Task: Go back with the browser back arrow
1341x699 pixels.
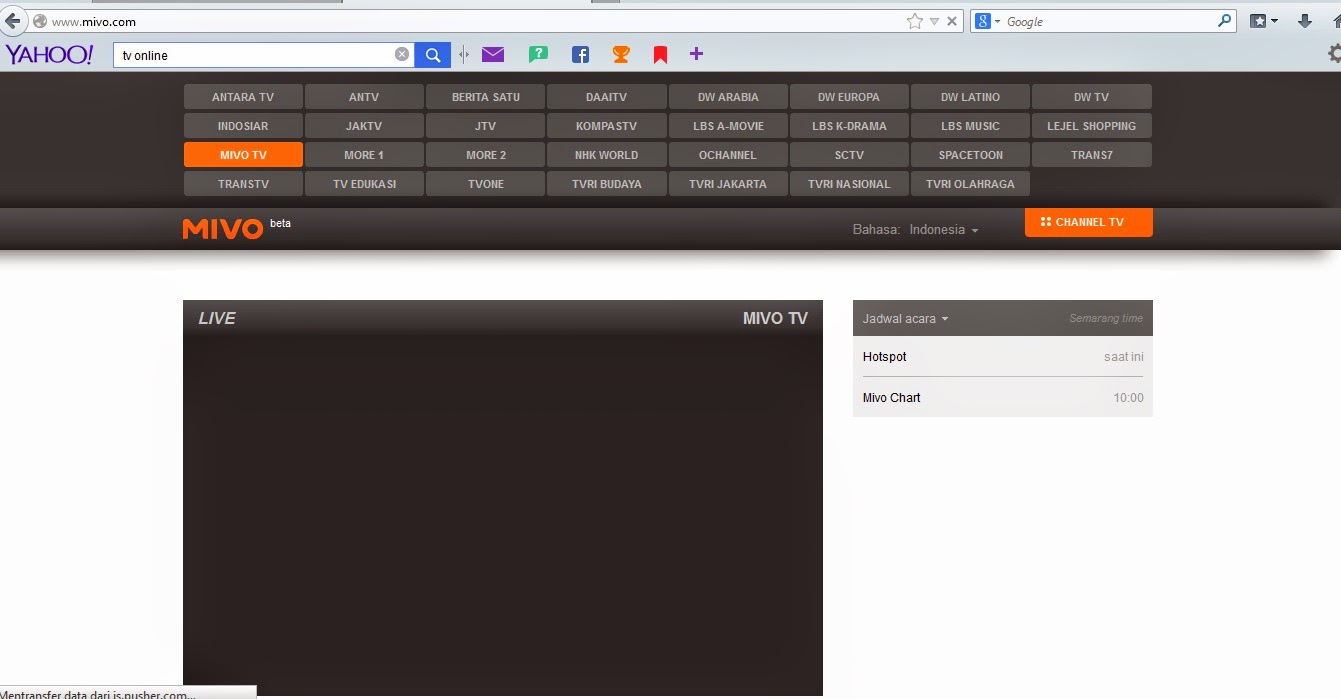Action: point(12,21)
